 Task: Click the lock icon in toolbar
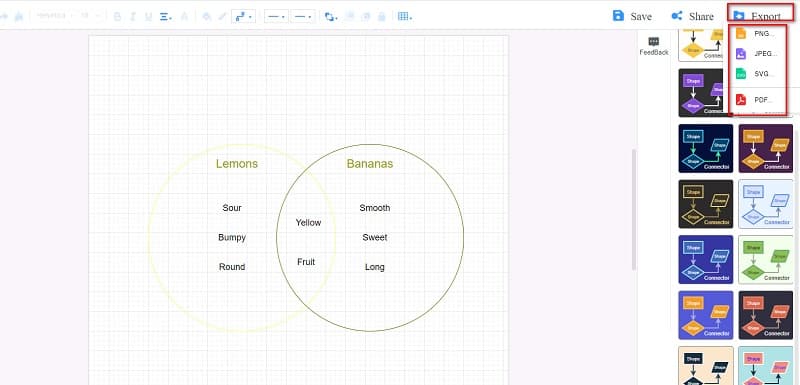(381, 16)
